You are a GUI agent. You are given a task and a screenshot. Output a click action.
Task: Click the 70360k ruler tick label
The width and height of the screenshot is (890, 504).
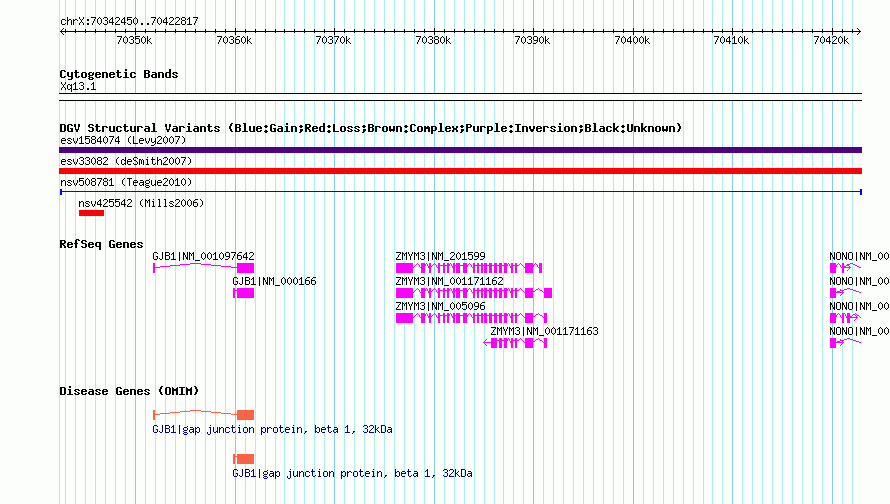pyautogui.click(x=234, y=40)
